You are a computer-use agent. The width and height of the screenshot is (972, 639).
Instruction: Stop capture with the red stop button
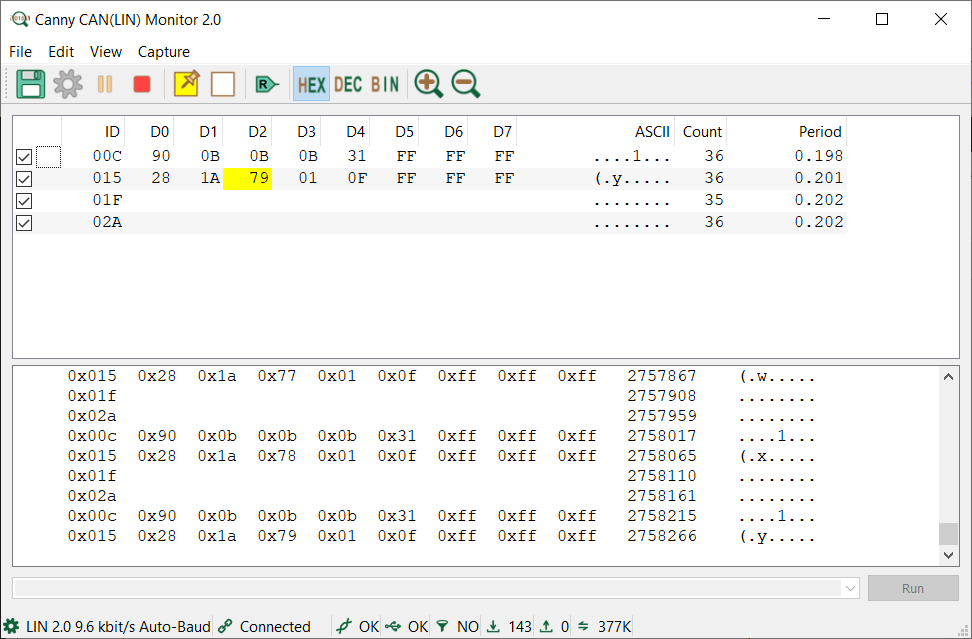click(142, 84)
